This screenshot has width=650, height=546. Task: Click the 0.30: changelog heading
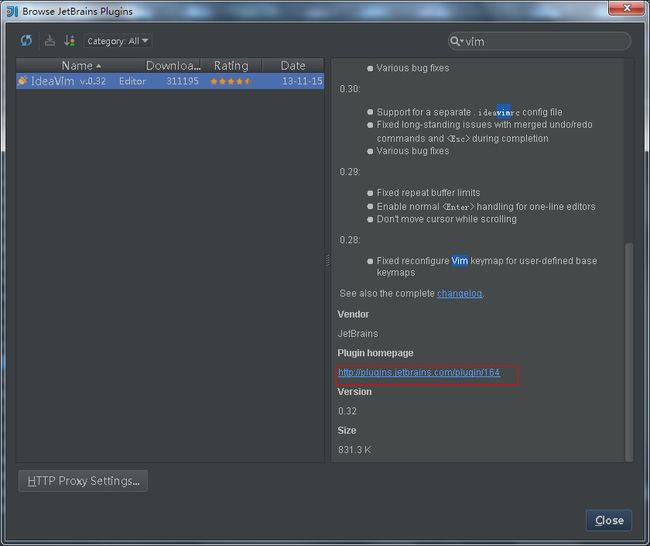click(350, 89)
